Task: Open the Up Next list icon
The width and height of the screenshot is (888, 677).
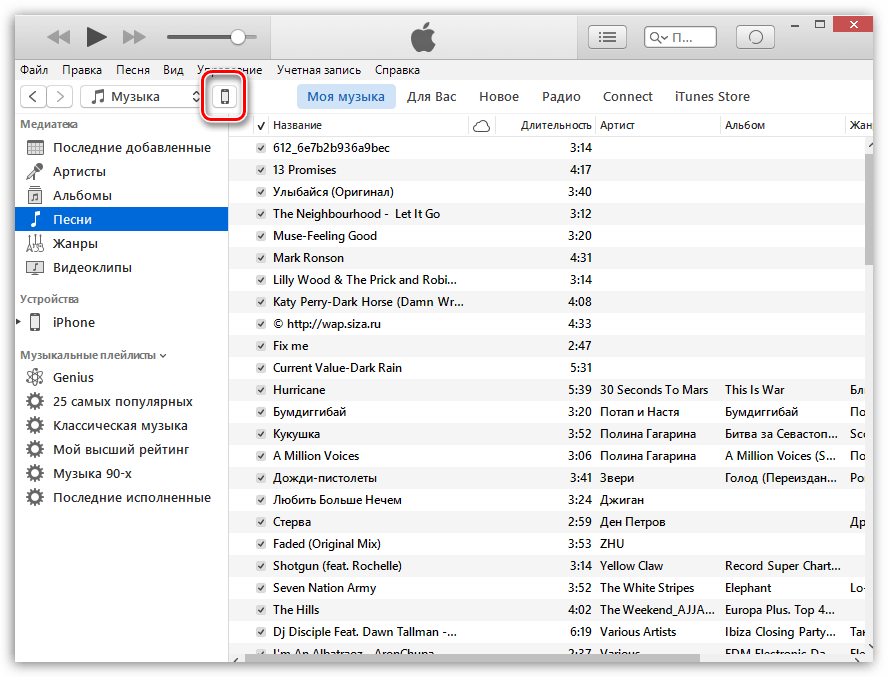Action: tap(605, 37)
